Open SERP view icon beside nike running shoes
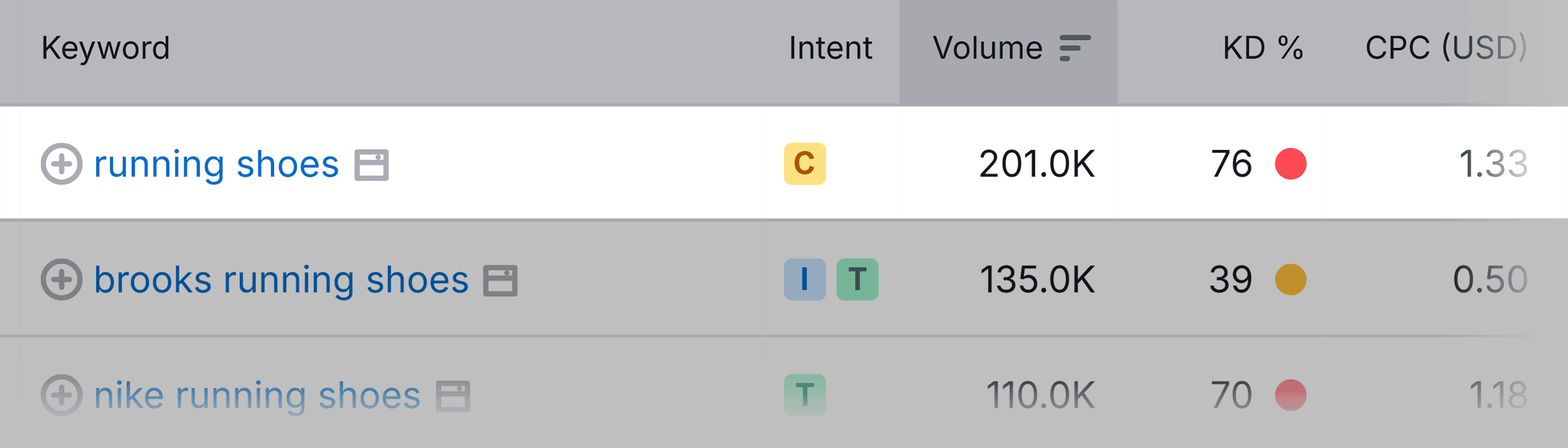Screen dimensions: 1568x448 pos(453,396)
